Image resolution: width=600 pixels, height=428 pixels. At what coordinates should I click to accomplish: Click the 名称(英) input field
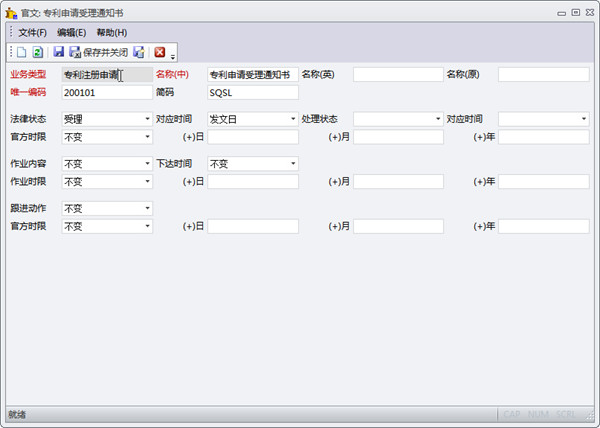[x=398, y=75]
